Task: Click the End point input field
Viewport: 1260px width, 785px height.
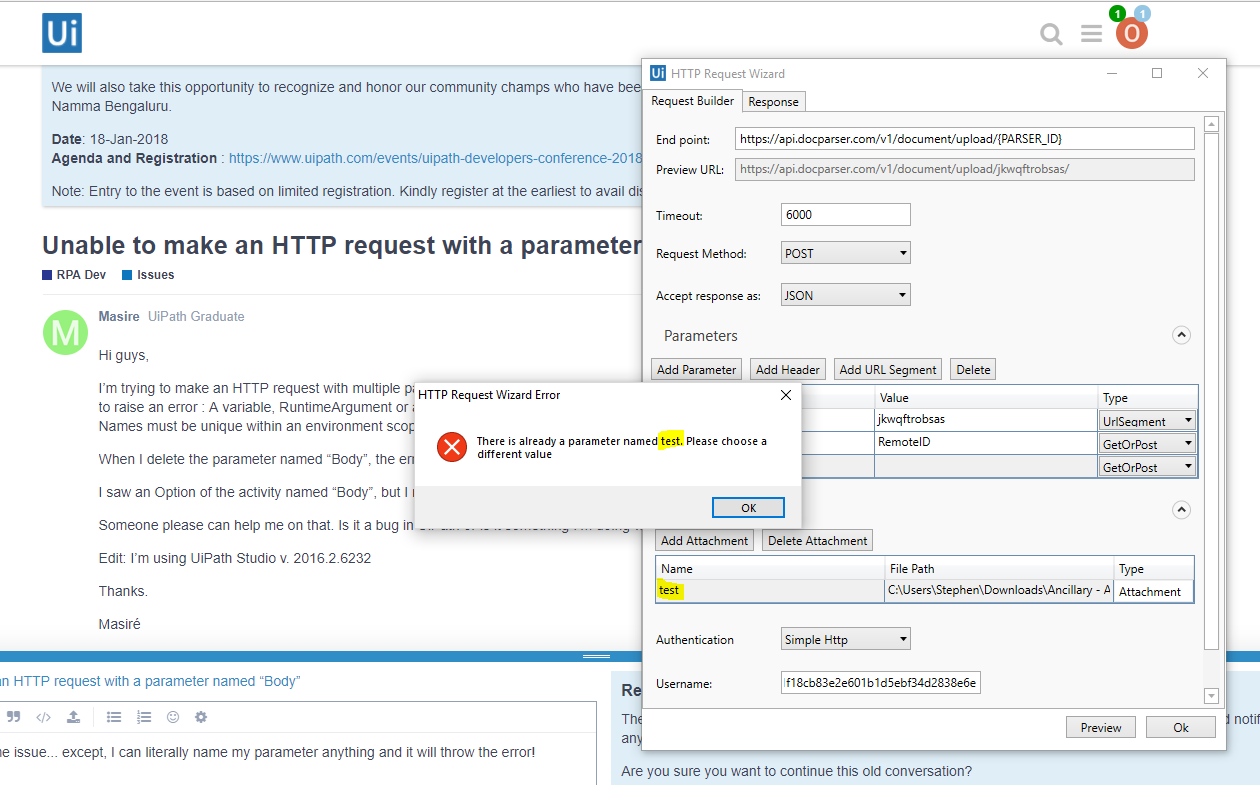Action: click(x=964, y=138)
